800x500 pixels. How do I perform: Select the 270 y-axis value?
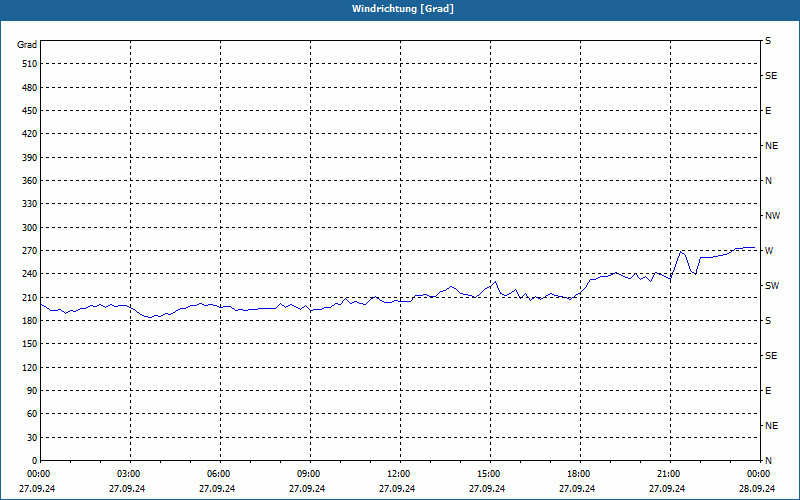(x=30, y=251)
